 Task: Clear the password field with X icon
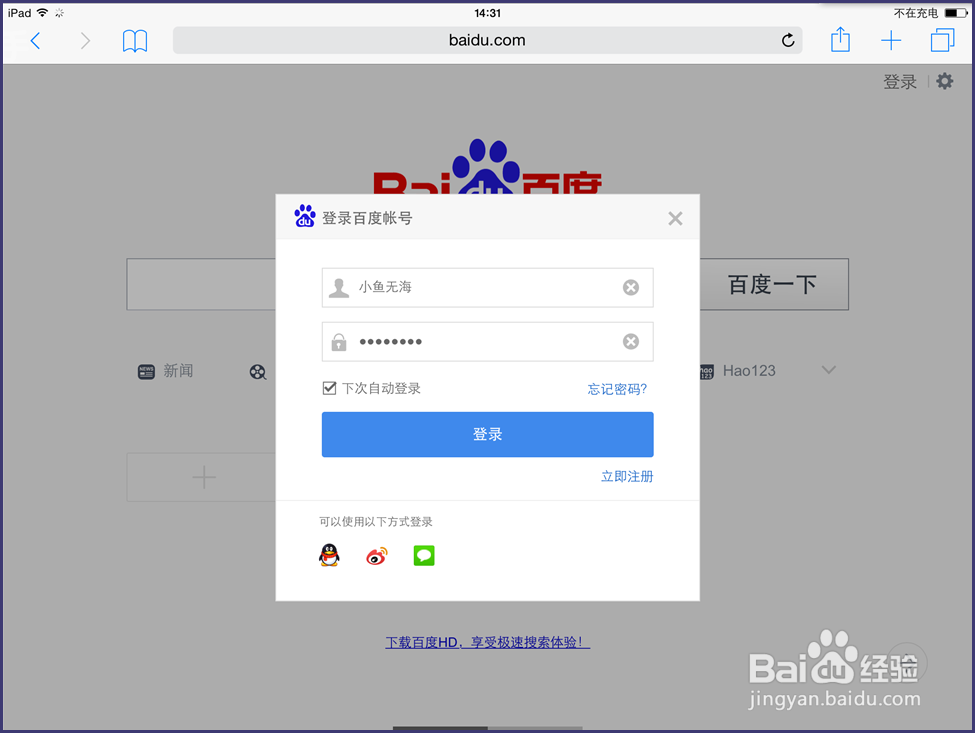pos(631,341)
